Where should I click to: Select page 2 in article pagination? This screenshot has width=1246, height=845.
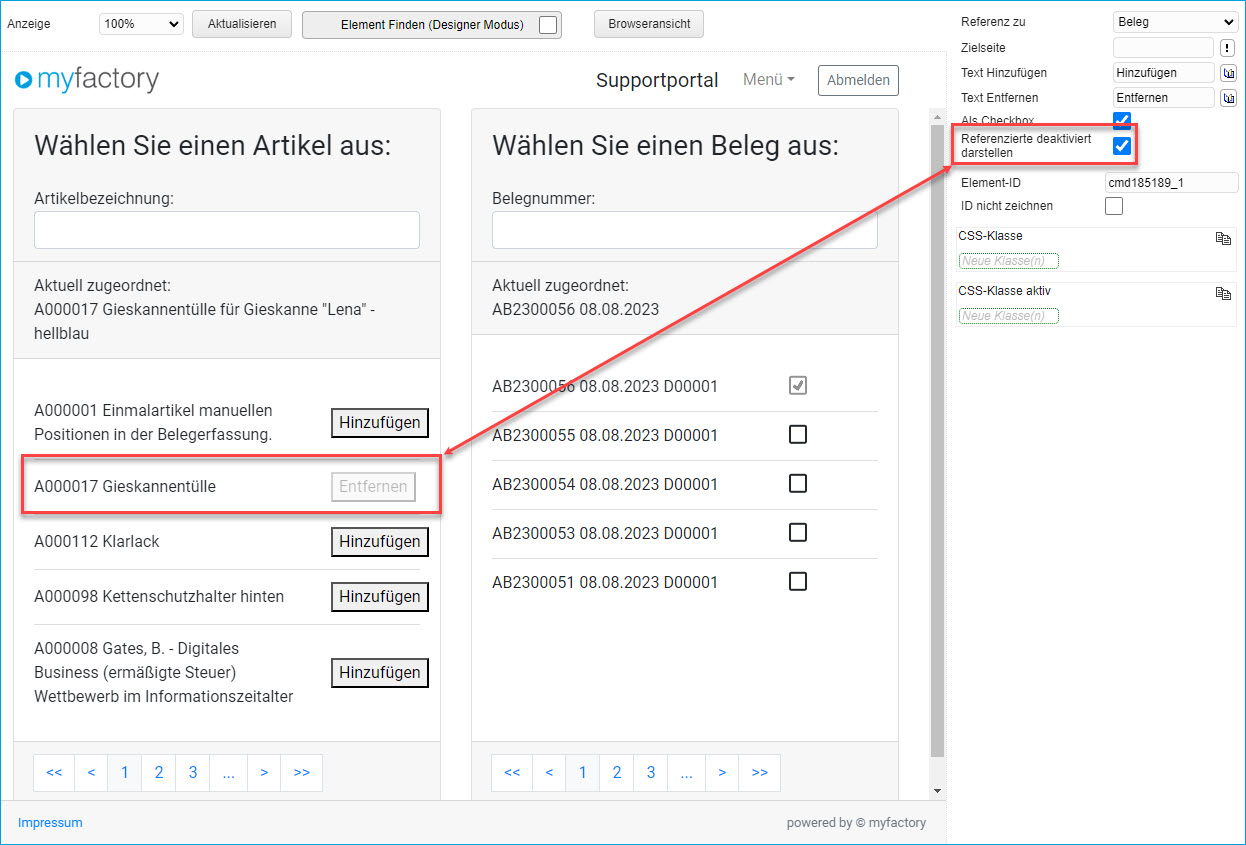coord(159,773)
